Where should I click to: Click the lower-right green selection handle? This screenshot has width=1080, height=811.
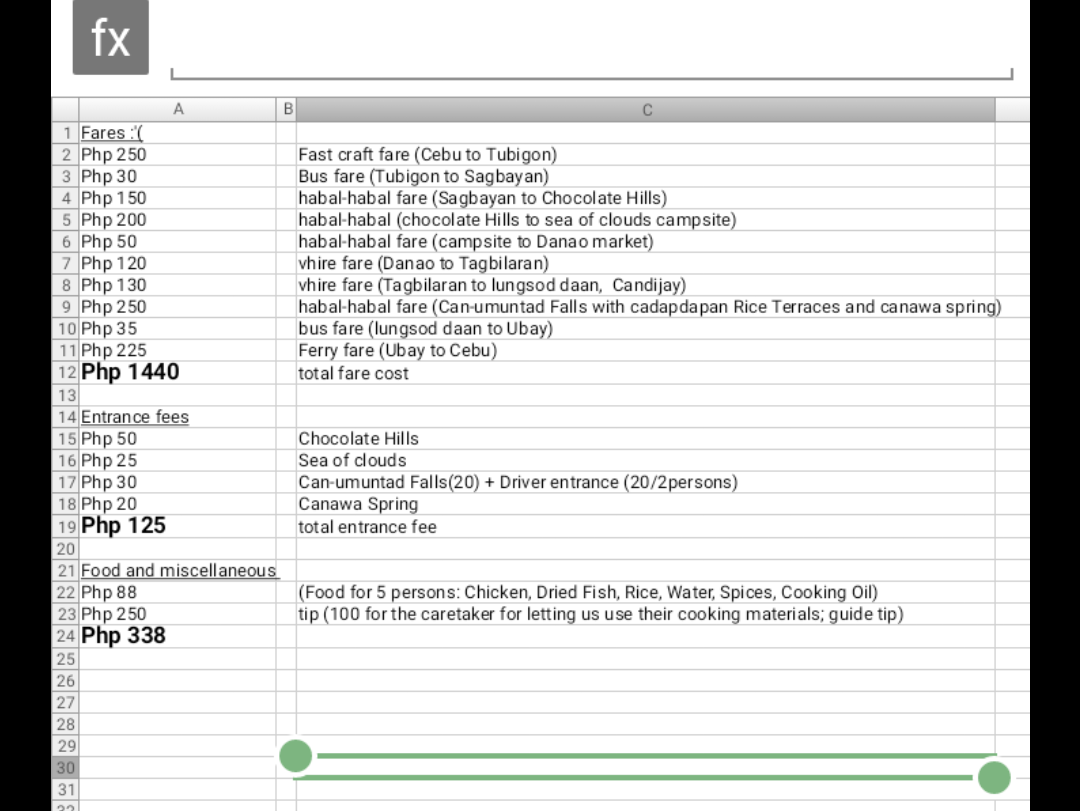[994, 777]
